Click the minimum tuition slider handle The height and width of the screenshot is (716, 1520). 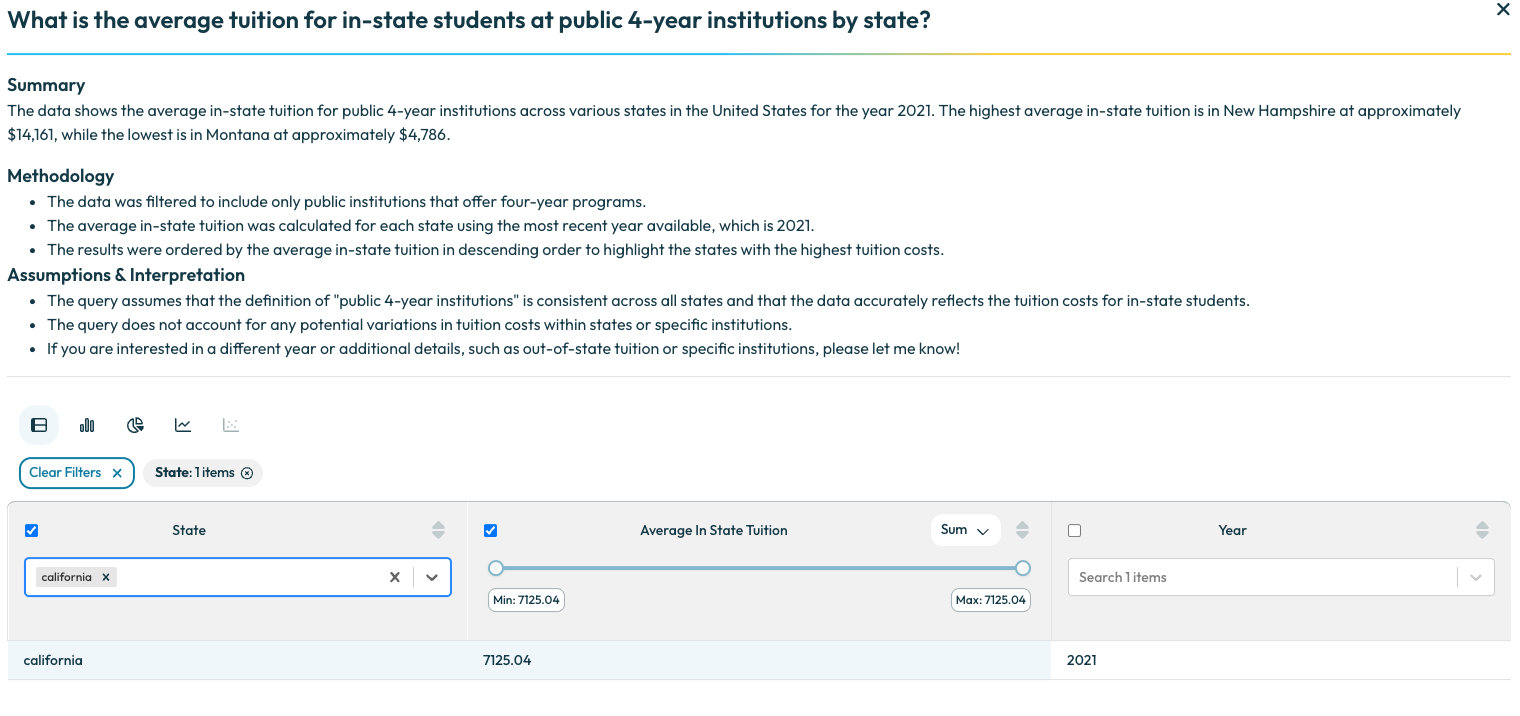(x=496, y=568)
